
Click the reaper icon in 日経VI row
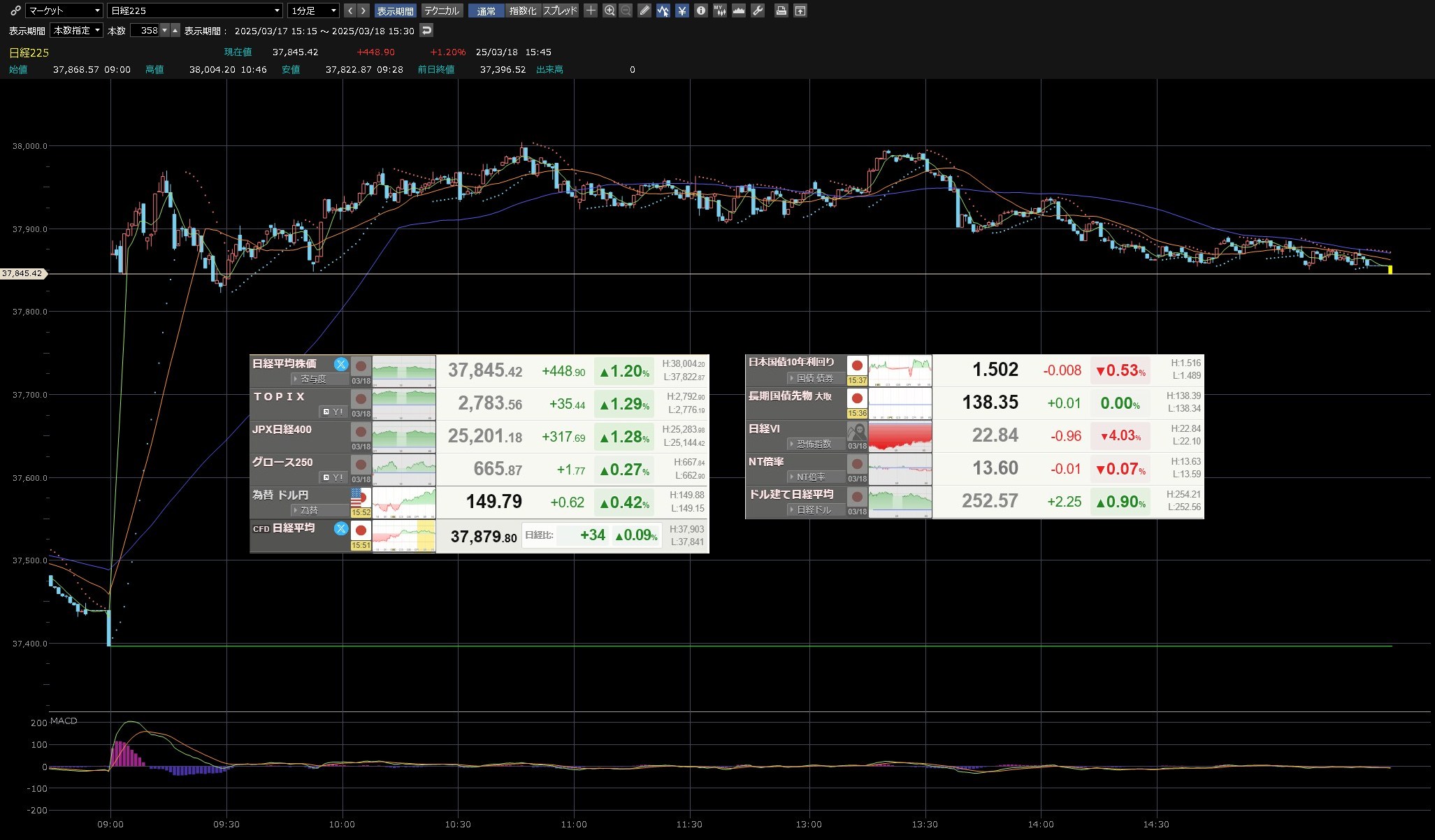click(857, 431)
